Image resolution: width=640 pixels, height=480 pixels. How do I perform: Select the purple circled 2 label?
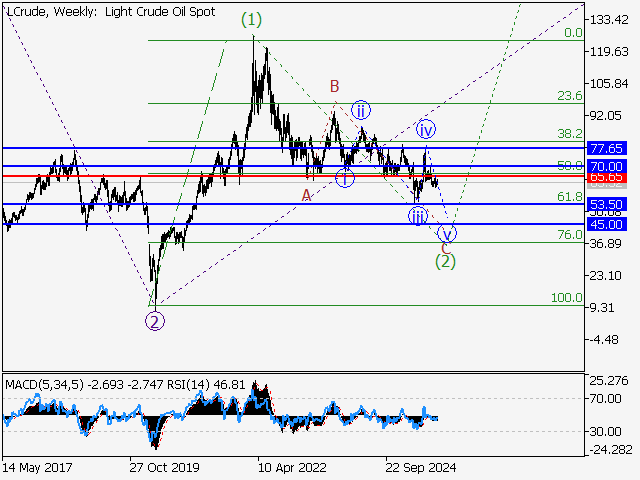point(154,321)
